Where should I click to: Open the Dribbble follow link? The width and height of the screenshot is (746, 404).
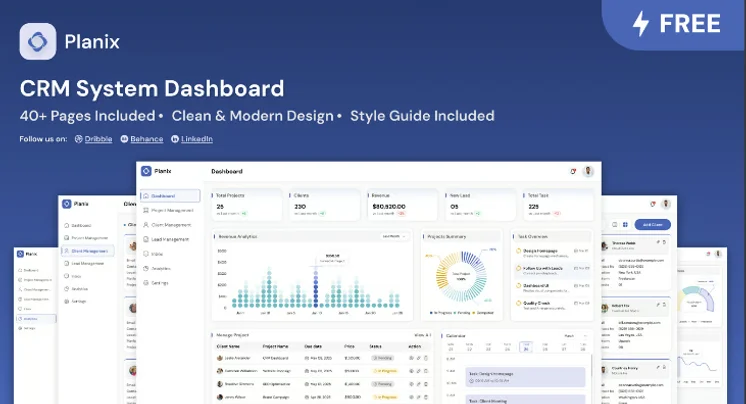[x=93, y=139]
